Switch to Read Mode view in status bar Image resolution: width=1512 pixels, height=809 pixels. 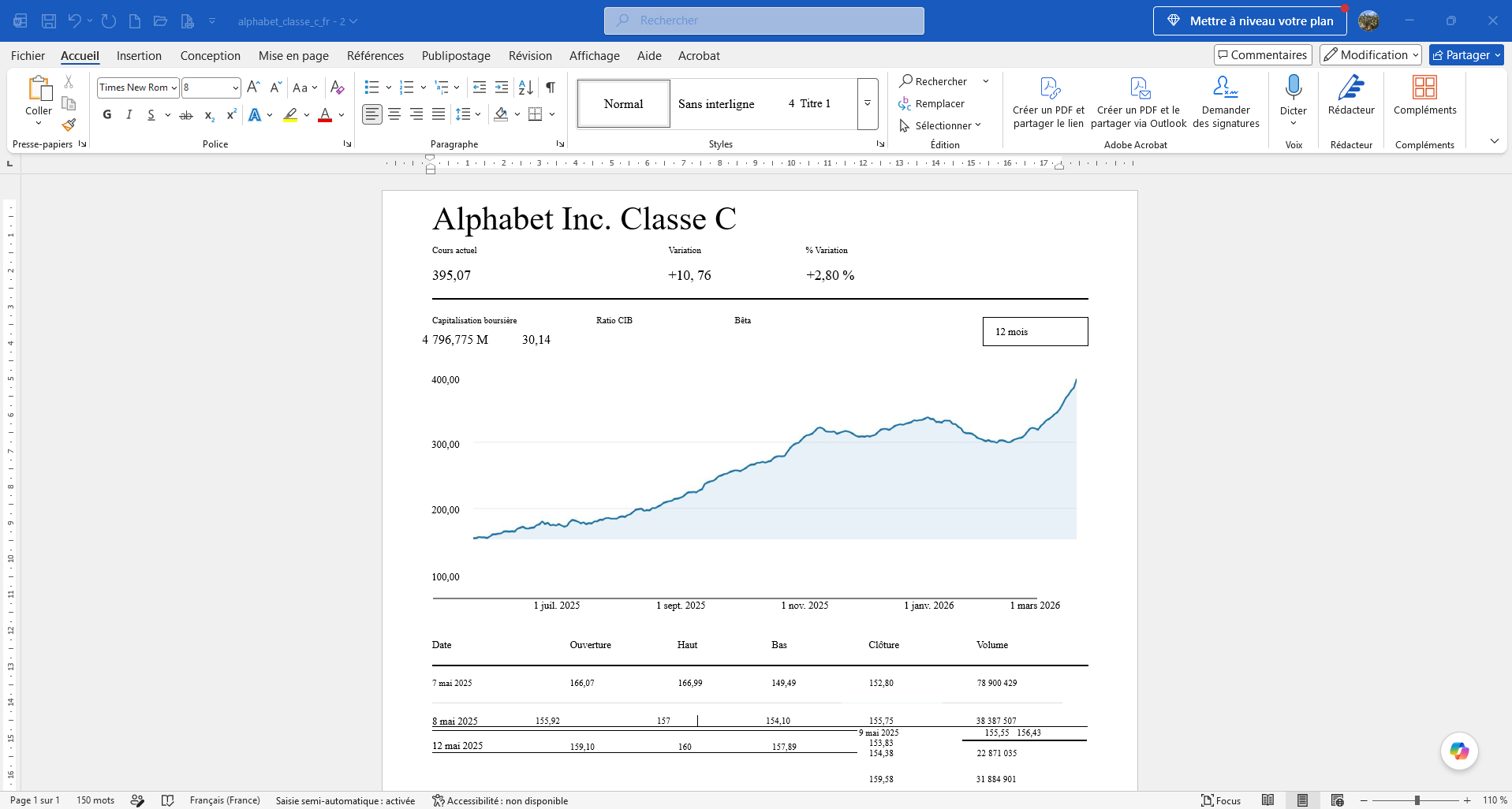coord(1267,800)
